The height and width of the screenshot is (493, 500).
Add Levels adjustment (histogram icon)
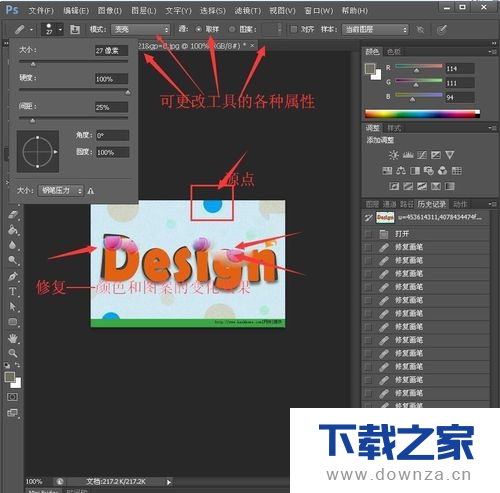click(x=408, y=155)
